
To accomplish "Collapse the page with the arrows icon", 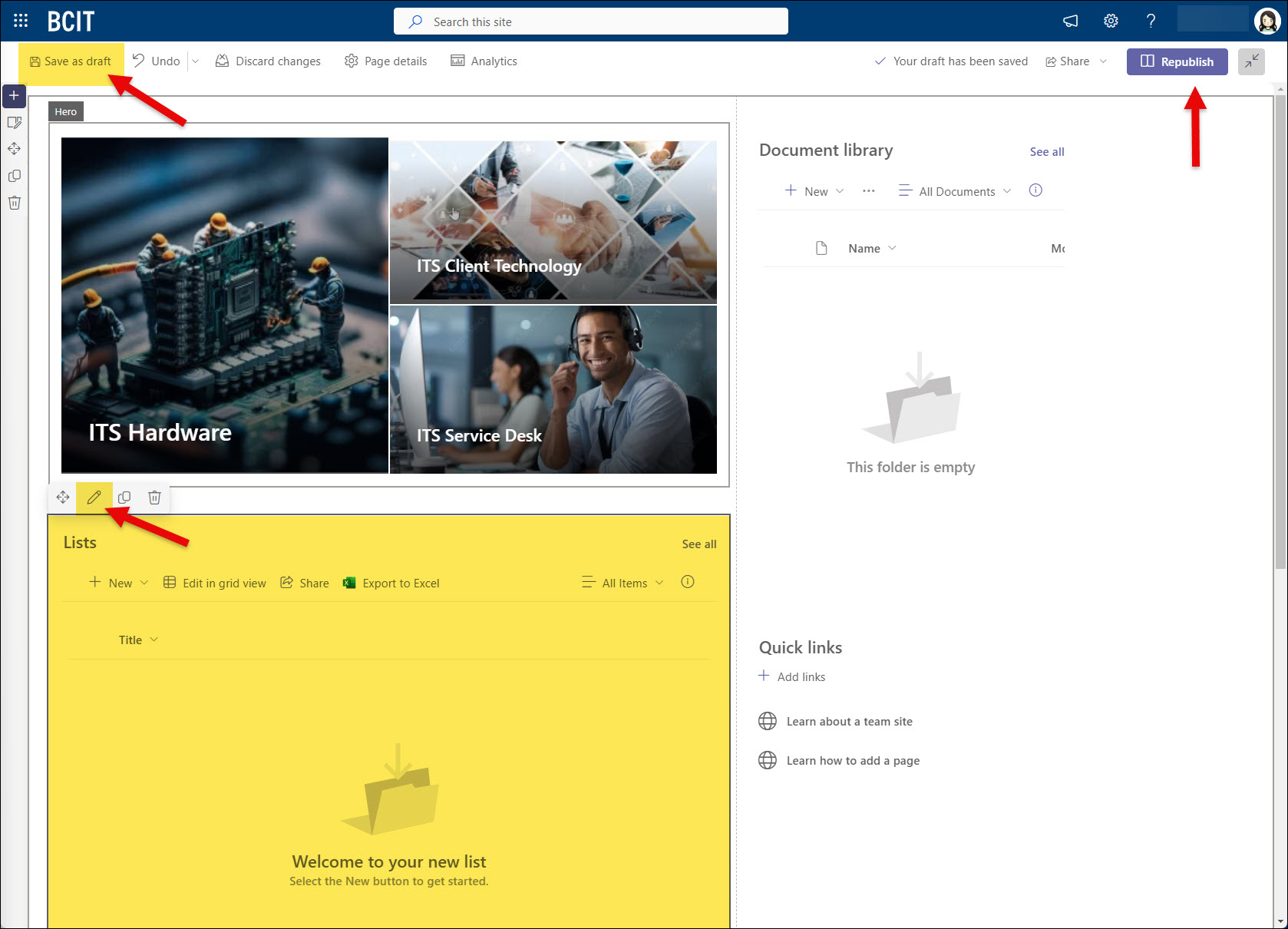I will coord(1251,61).
